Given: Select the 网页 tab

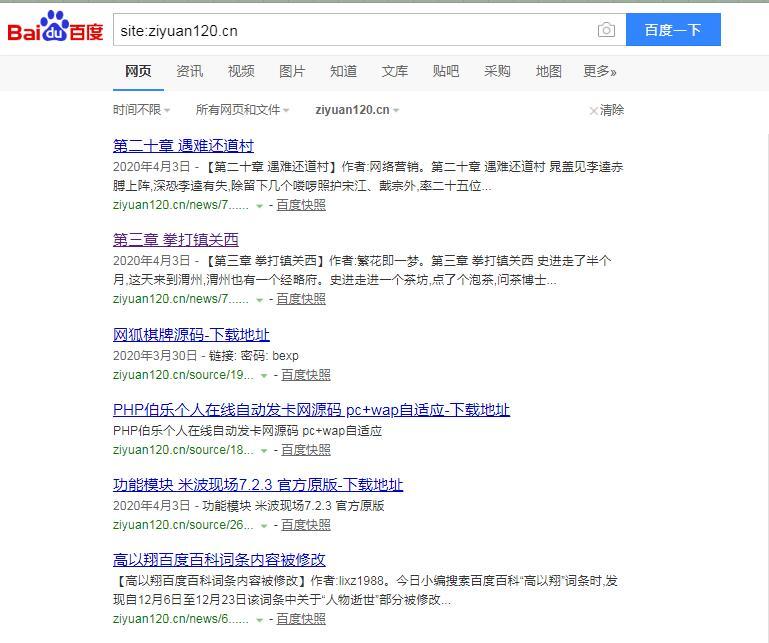Looking at the screenshot, I should [x=138, y=72].
